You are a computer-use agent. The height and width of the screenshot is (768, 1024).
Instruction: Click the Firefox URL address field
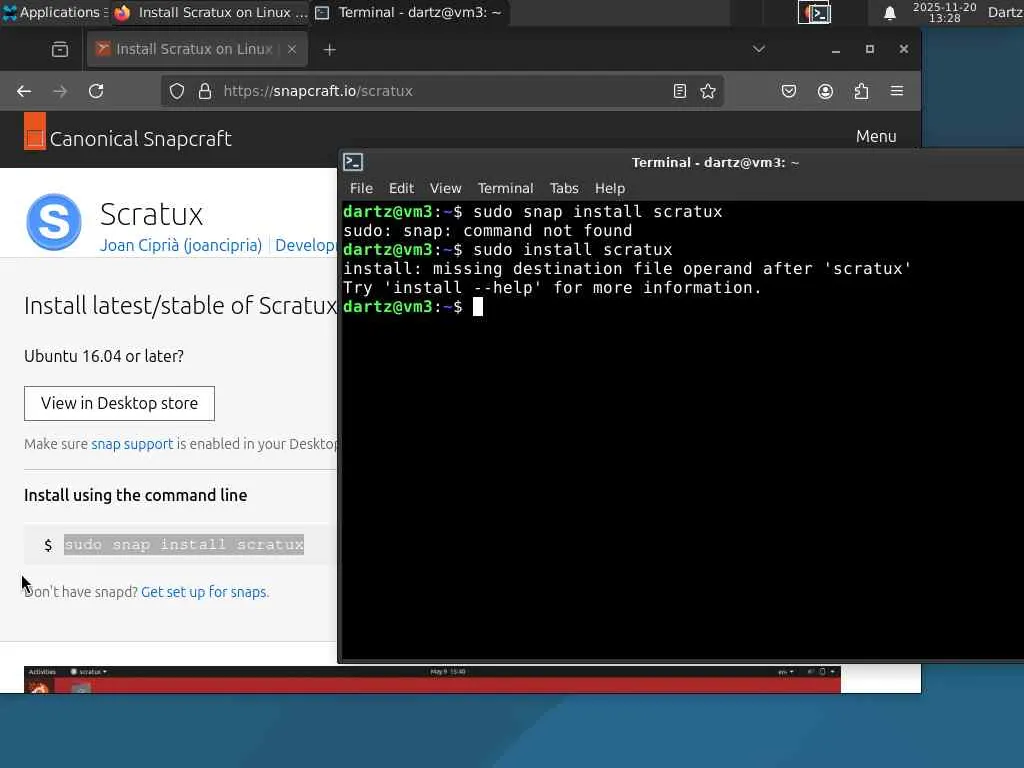coord(444,91)
